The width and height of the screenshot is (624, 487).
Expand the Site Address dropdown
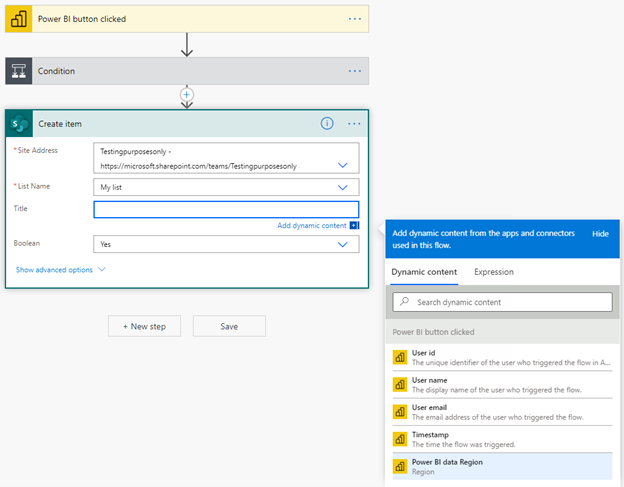(343, 164)
